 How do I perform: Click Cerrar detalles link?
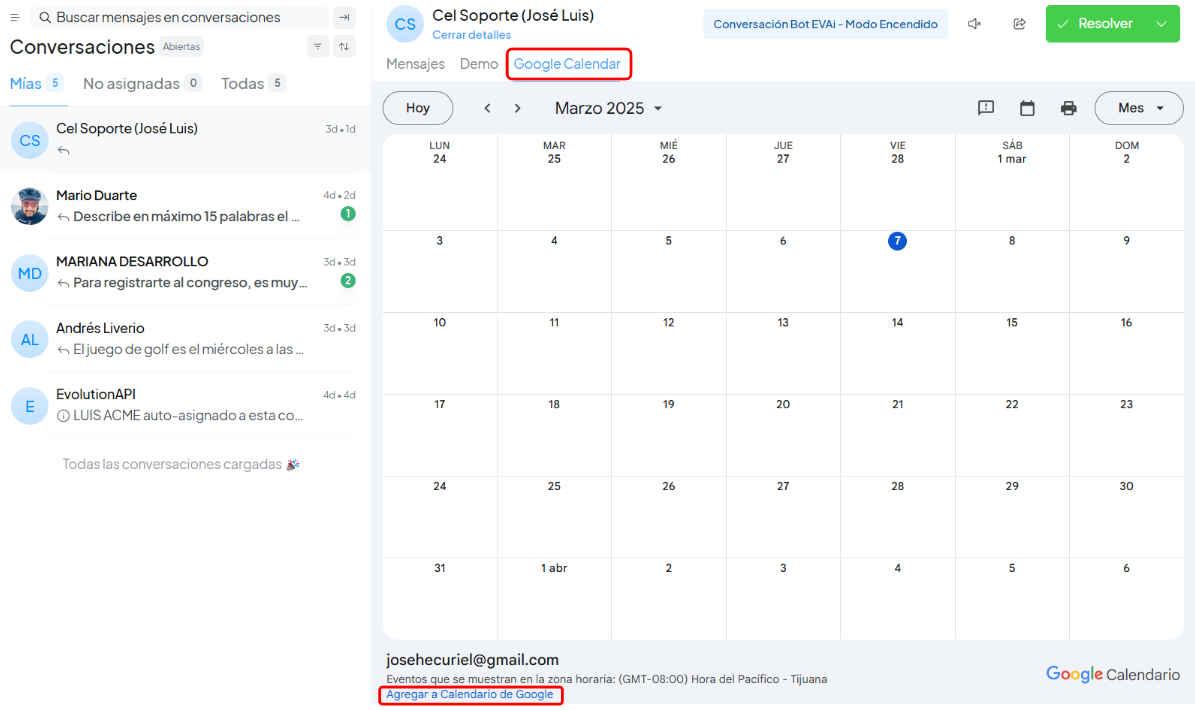click(472, 35)
